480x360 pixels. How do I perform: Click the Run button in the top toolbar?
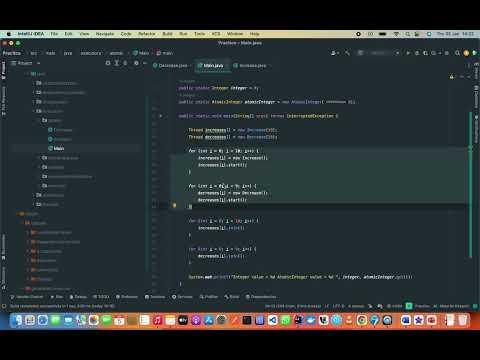(408, 53)
